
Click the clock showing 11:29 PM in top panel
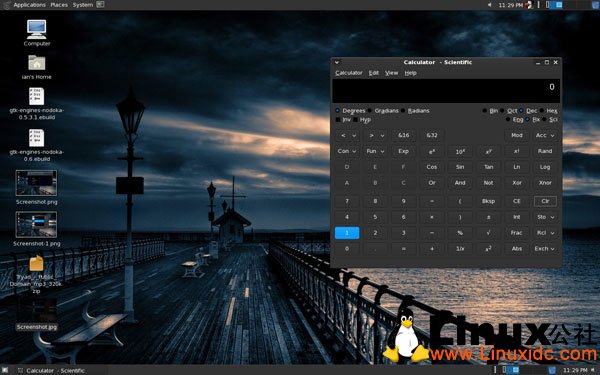(x=510, y=5)
